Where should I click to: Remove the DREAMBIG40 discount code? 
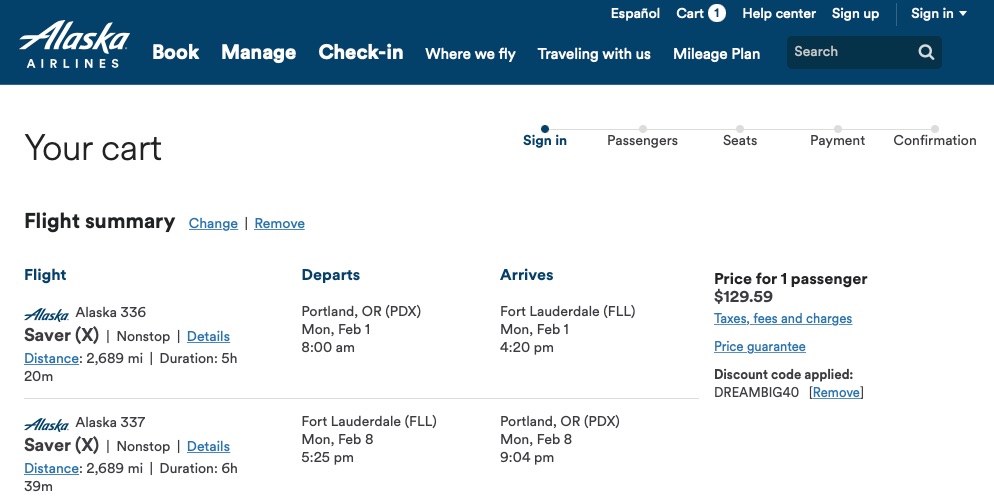click(836, 393)
